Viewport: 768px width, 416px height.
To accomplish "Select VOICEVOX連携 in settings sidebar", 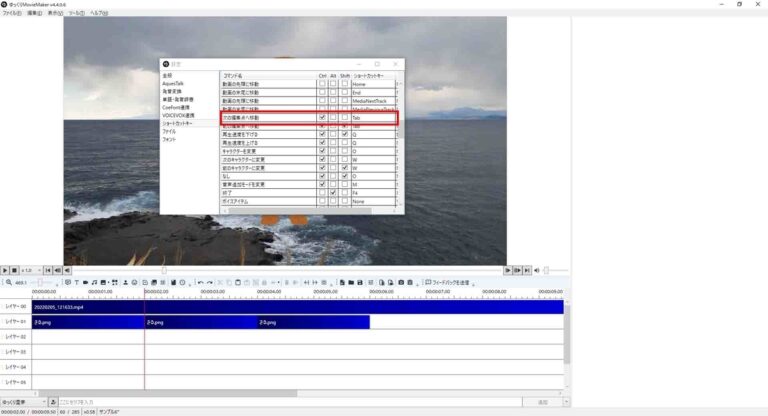I will 179,116.
